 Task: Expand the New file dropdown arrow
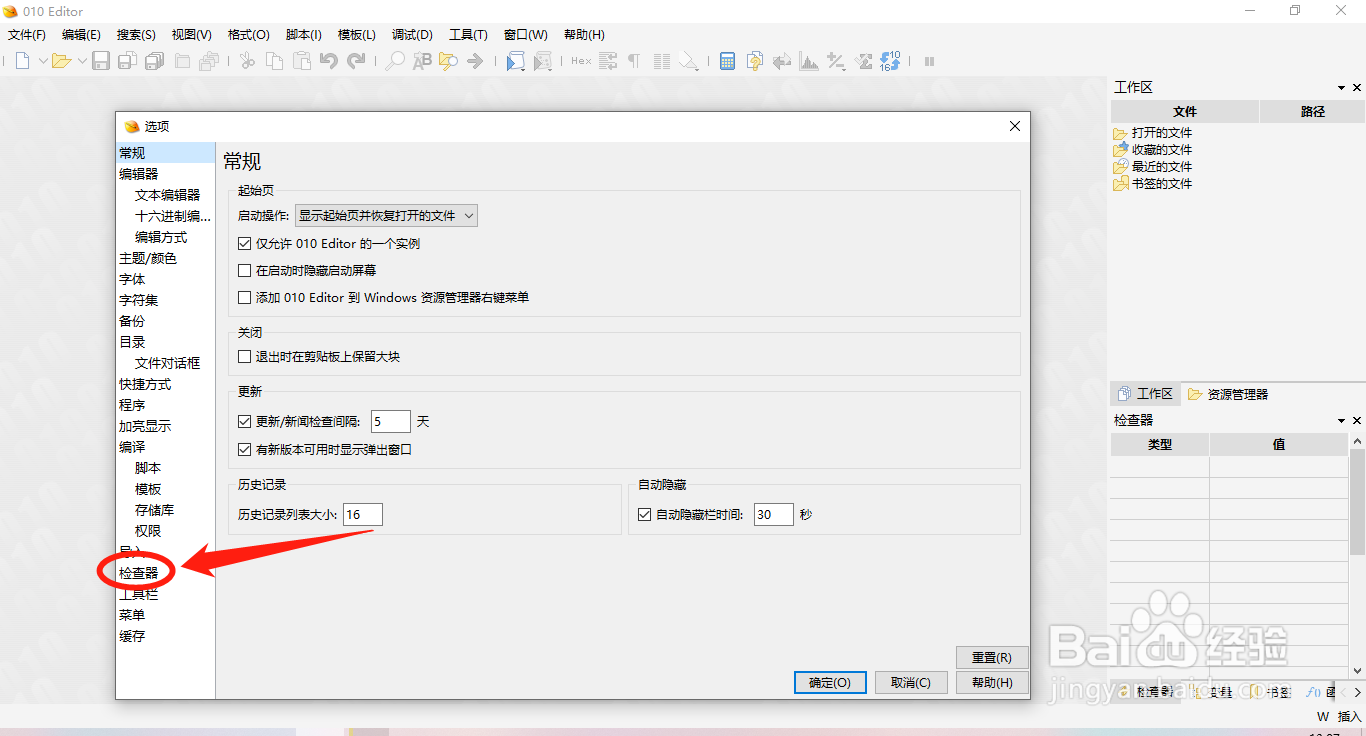tap(43, 61)
